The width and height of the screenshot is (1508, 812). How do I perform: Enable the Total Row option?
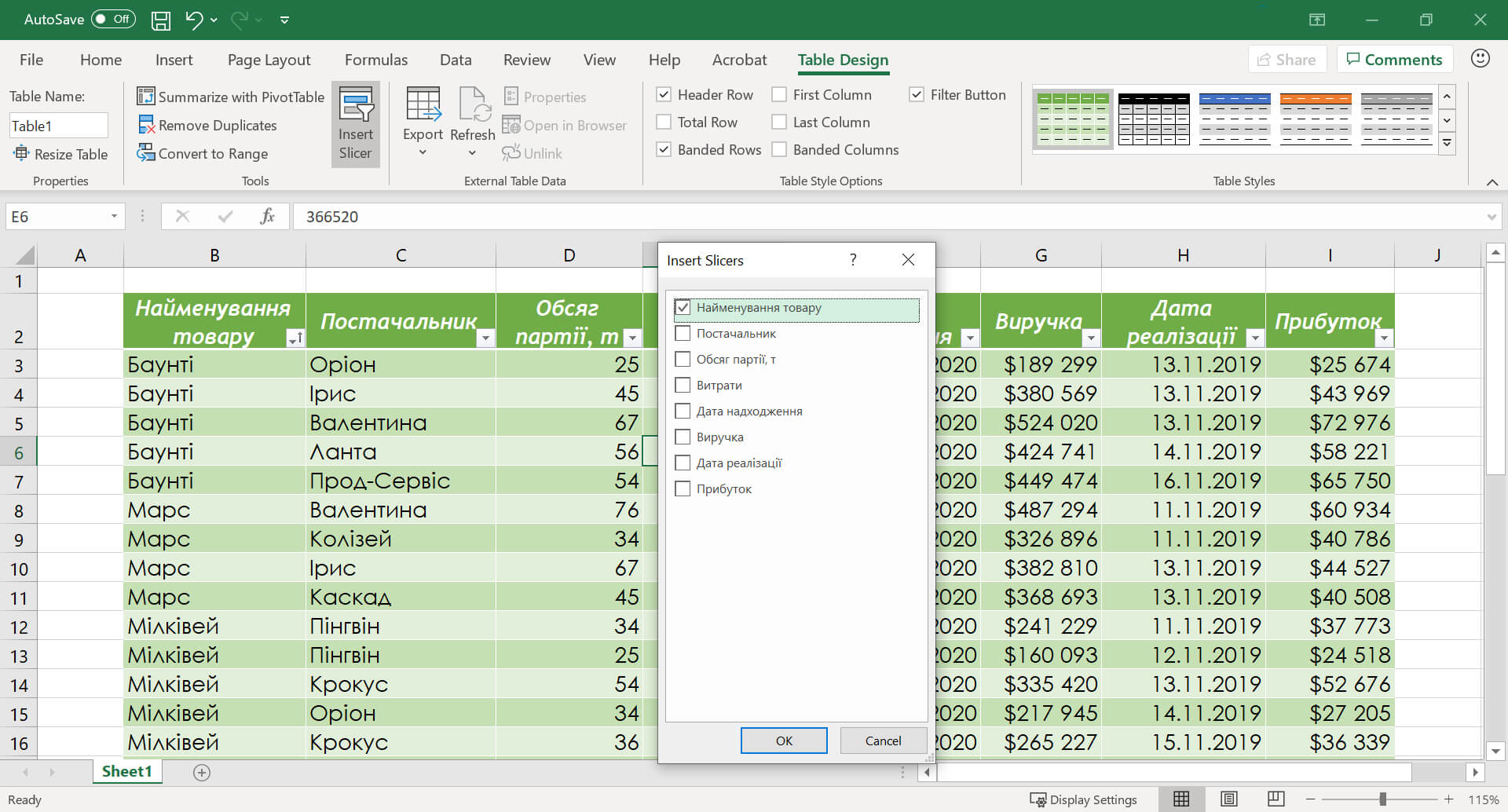[x=664, y=123]
